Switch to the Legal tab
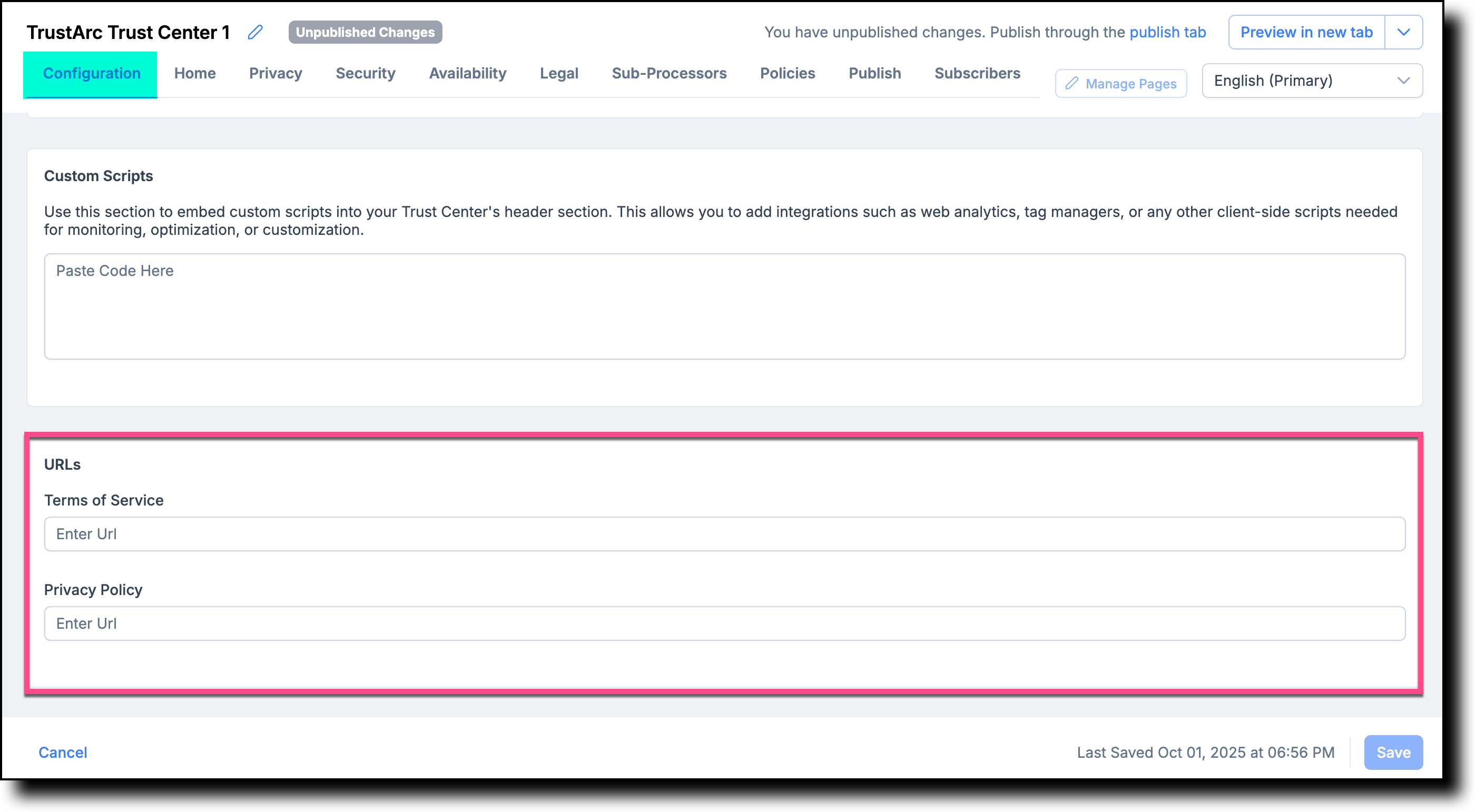 pos(559,73)
